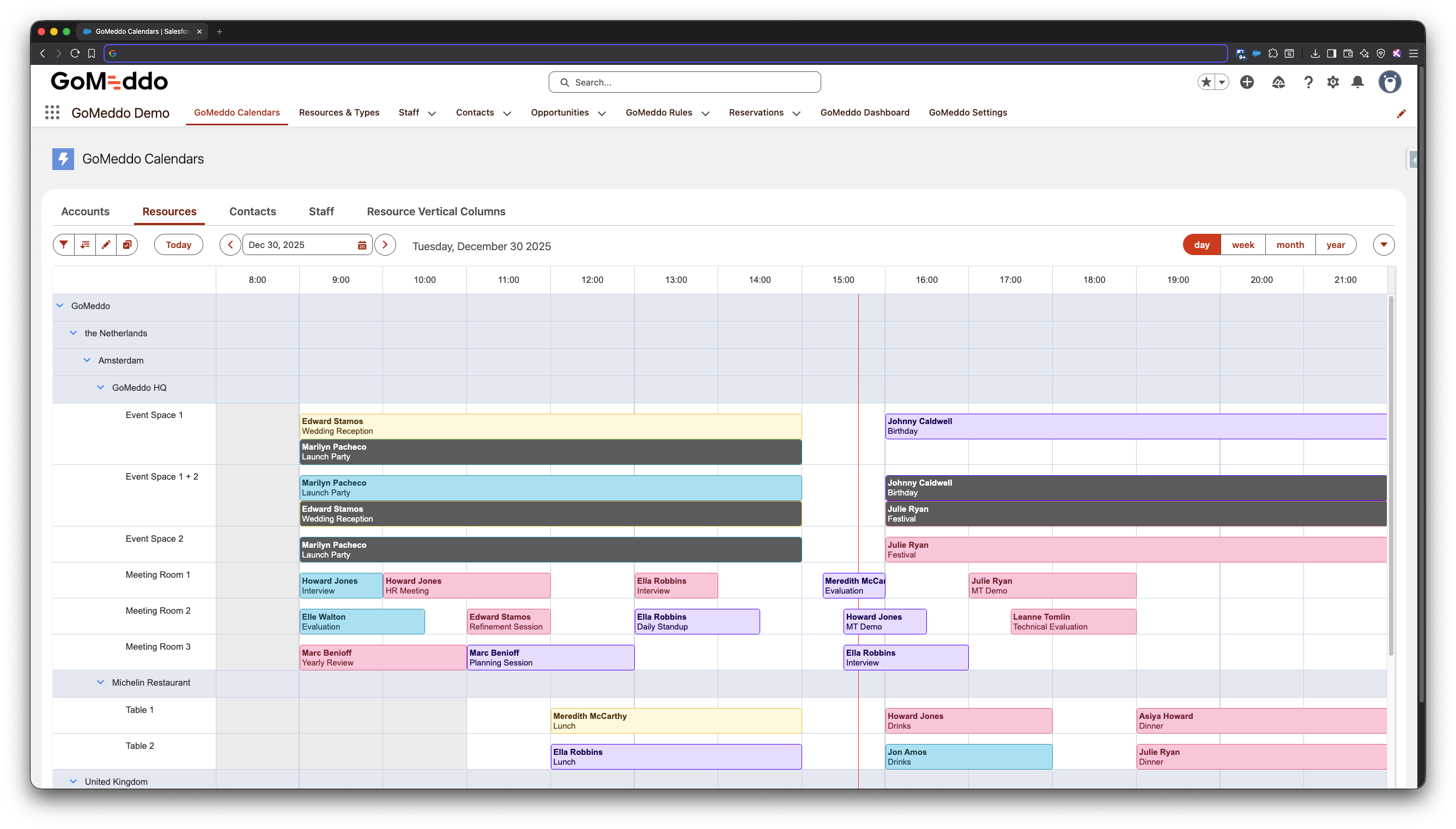Go to next day arrow

point(385,245)
